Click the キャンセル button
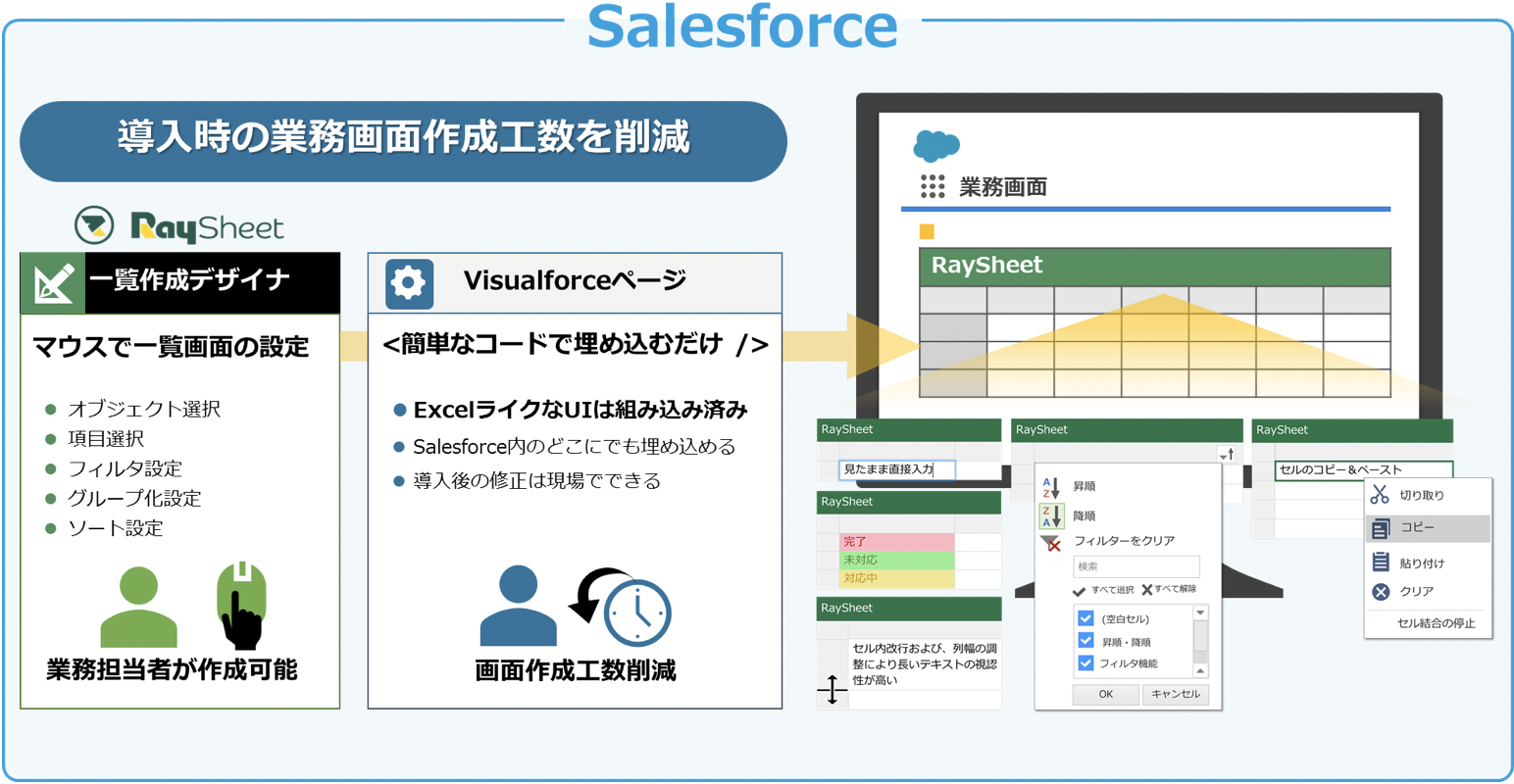The width and height of the screenshot is (1514, 784). point(1176,694)
